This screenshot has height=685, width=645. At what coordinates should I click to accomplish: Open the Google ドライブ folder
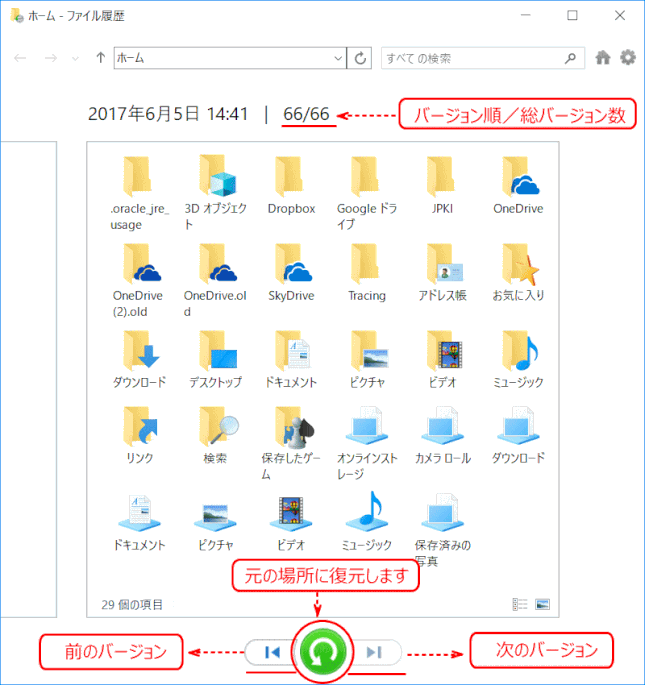click(367, 193)
